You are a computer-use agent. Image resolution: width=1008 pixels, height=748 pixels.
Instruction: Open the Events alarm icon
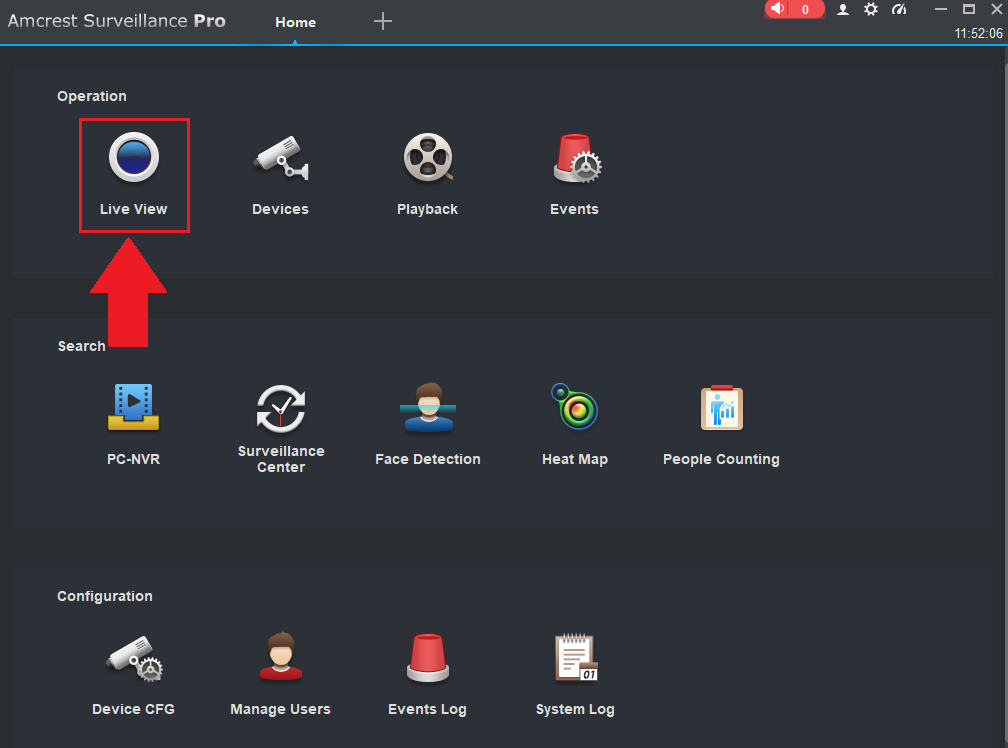[575, 158]
